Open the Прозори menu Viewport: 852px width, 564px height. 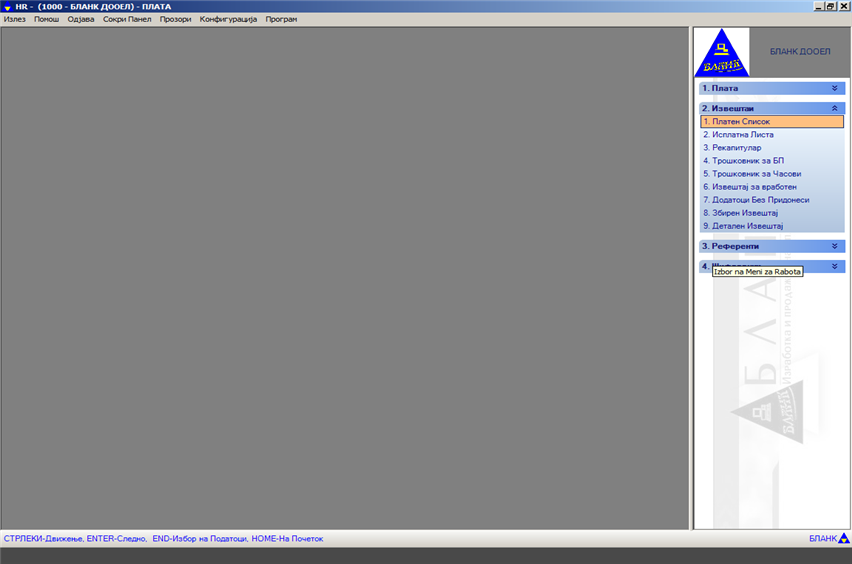(175, 19)
